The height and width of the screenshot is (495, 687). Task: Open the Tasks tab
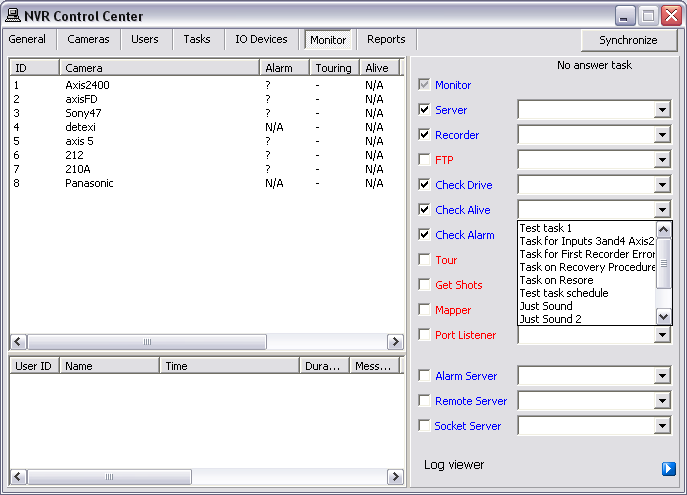[x=197, y=39]
